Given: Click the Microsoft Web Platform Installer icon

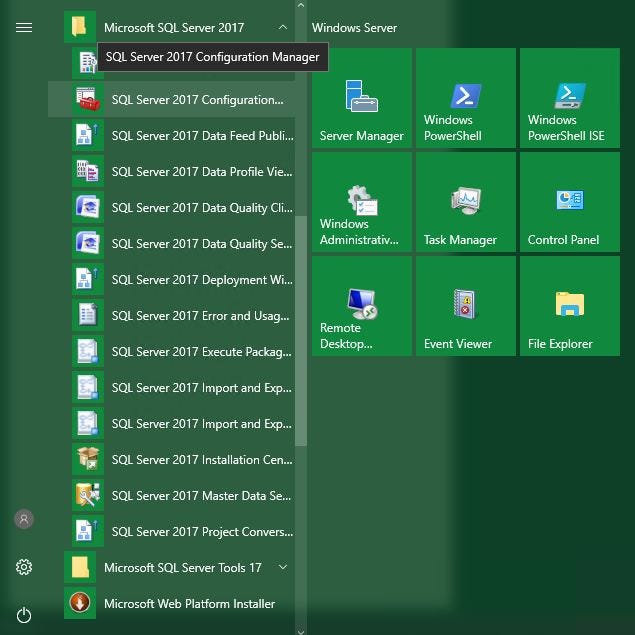Looking at the screenshot, I should [80, 603].
